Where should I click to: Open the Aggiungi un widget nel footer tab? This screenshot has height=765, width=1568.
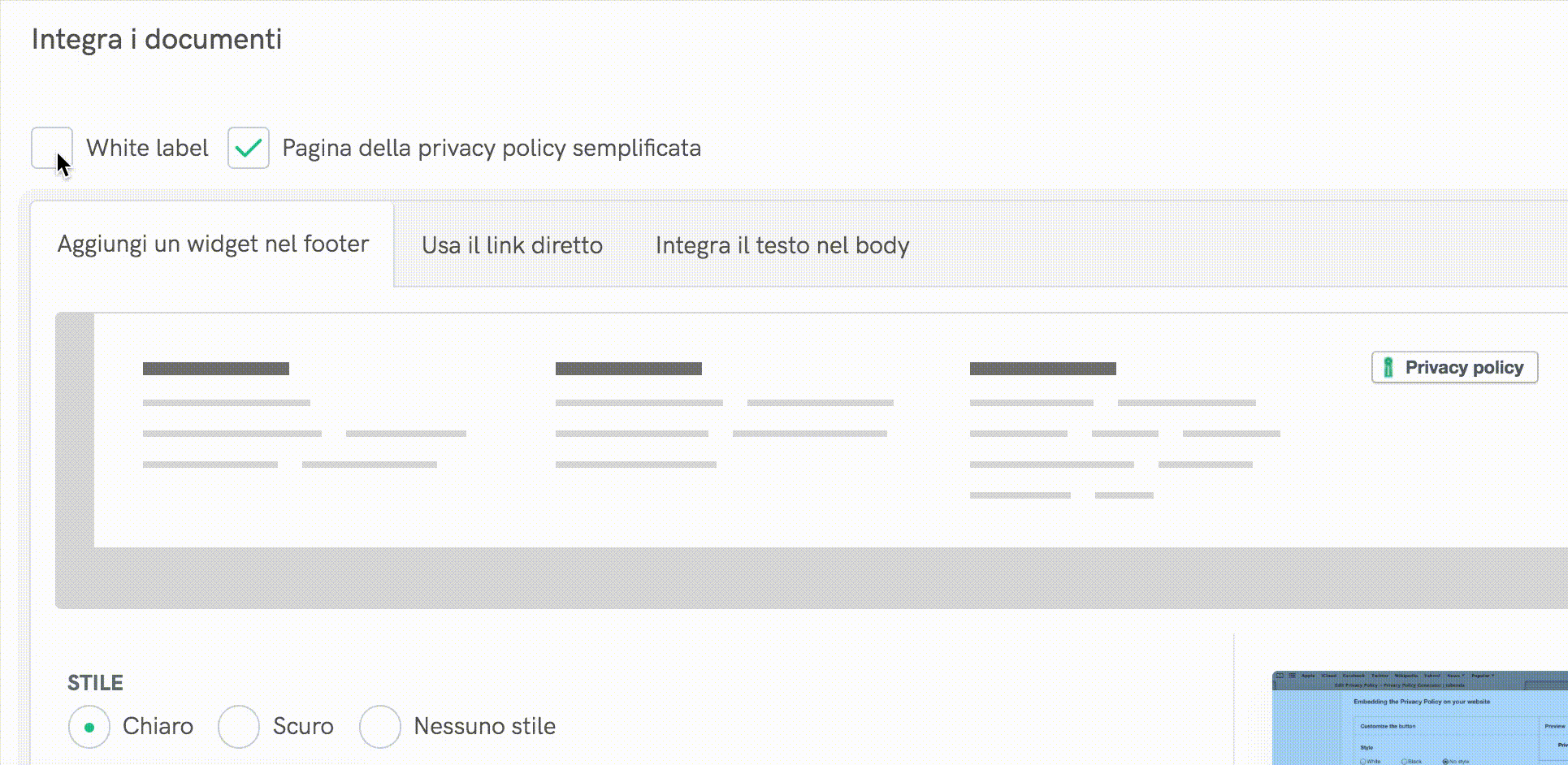213,244
